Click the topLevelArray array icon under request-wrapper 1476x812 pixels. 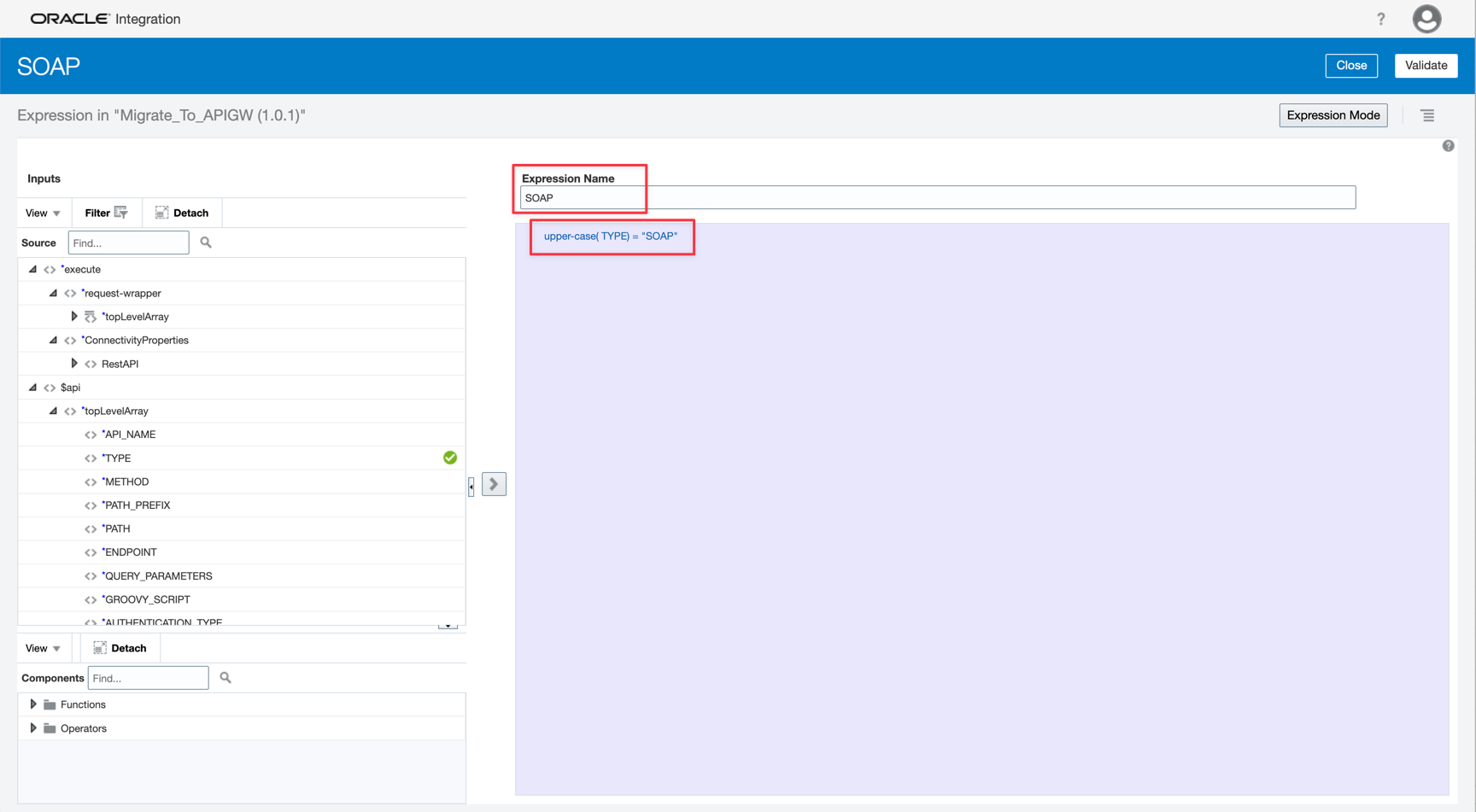(x=91, y=316)
